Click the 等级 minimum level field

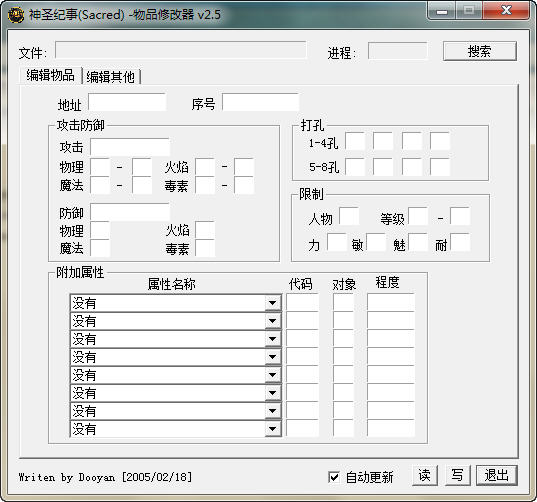pyautogui.click(x=418, y=216)
